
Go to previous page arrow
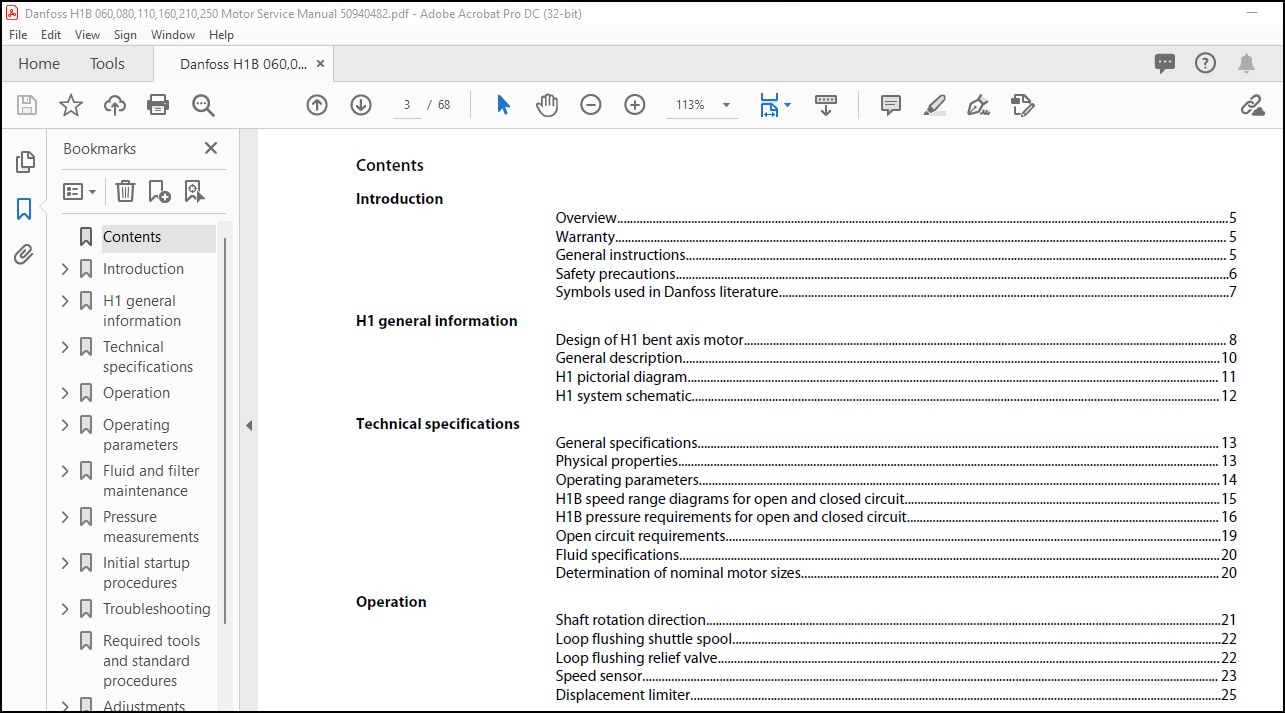coord(317,105)
